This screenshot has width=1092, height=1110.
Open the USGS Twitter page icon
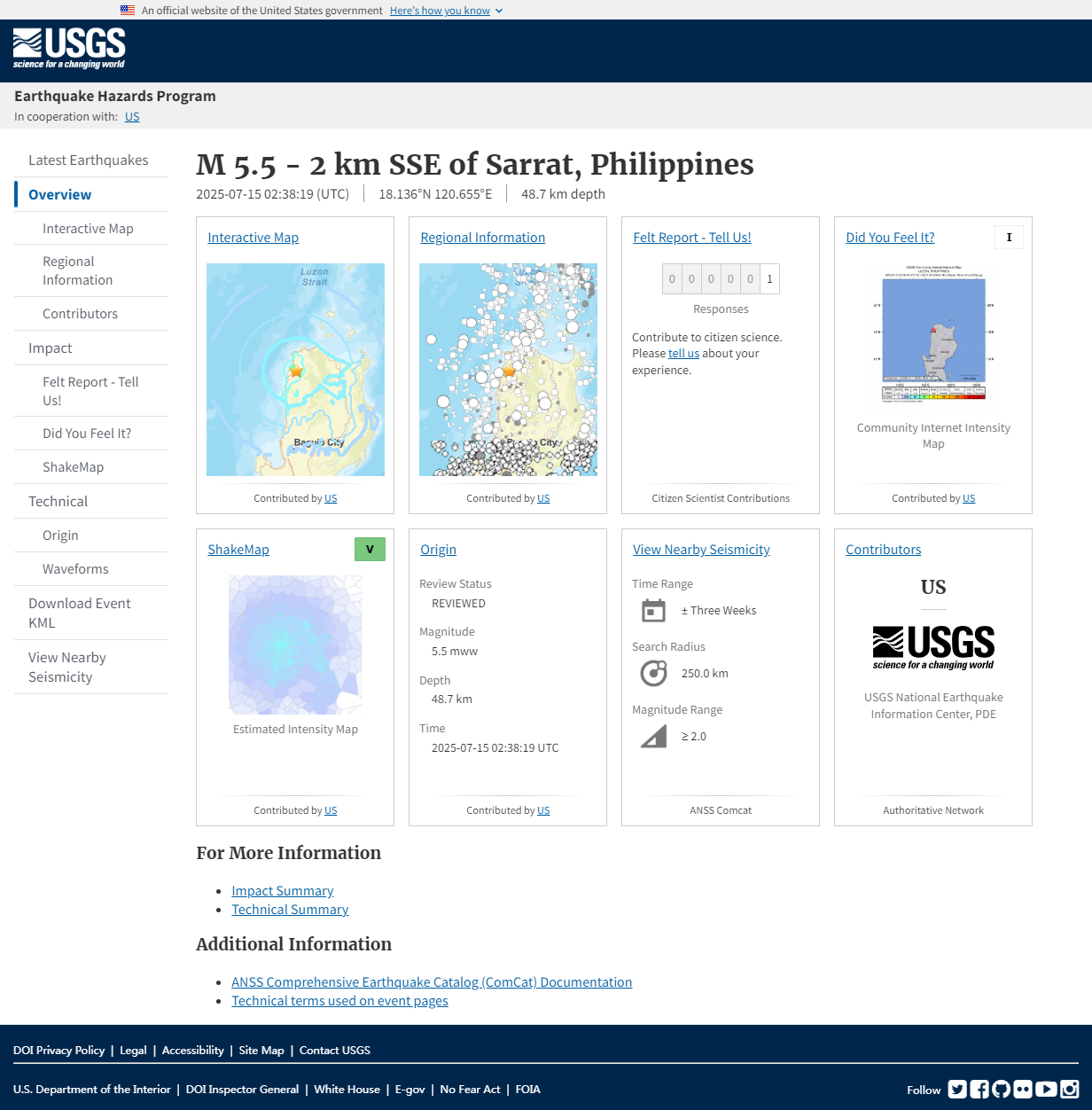point(957,1090)
